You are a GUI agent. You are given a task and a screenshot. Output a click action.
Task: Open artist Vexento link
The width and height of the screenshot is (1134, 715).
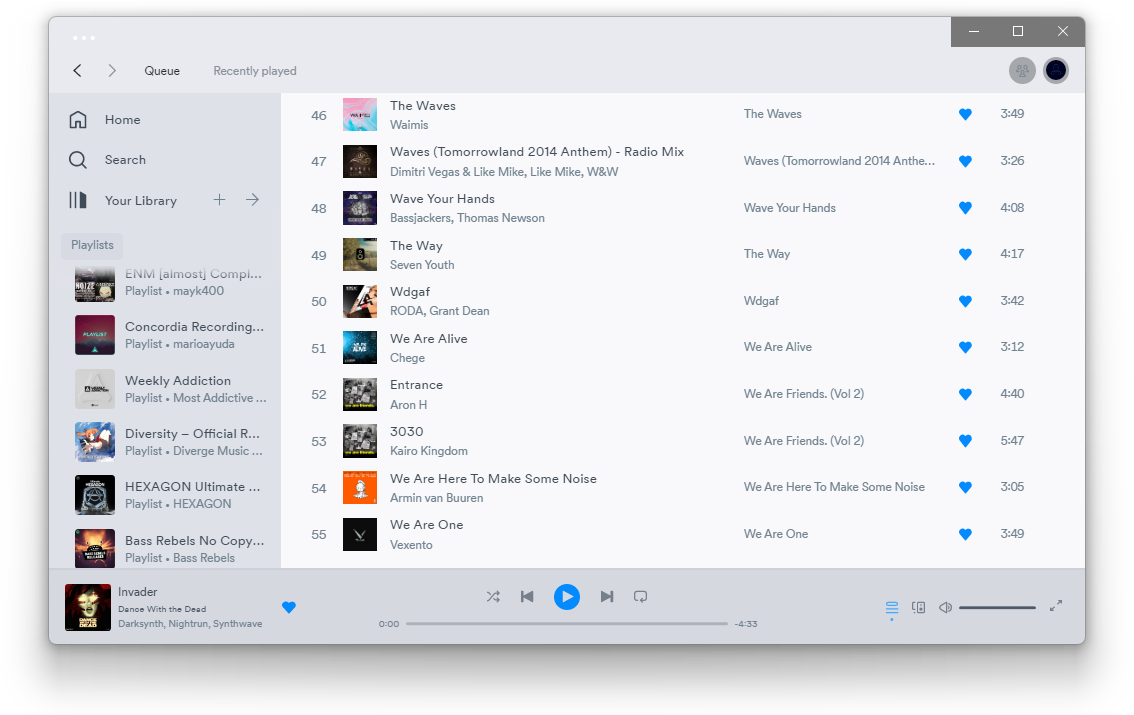point(411,545)
